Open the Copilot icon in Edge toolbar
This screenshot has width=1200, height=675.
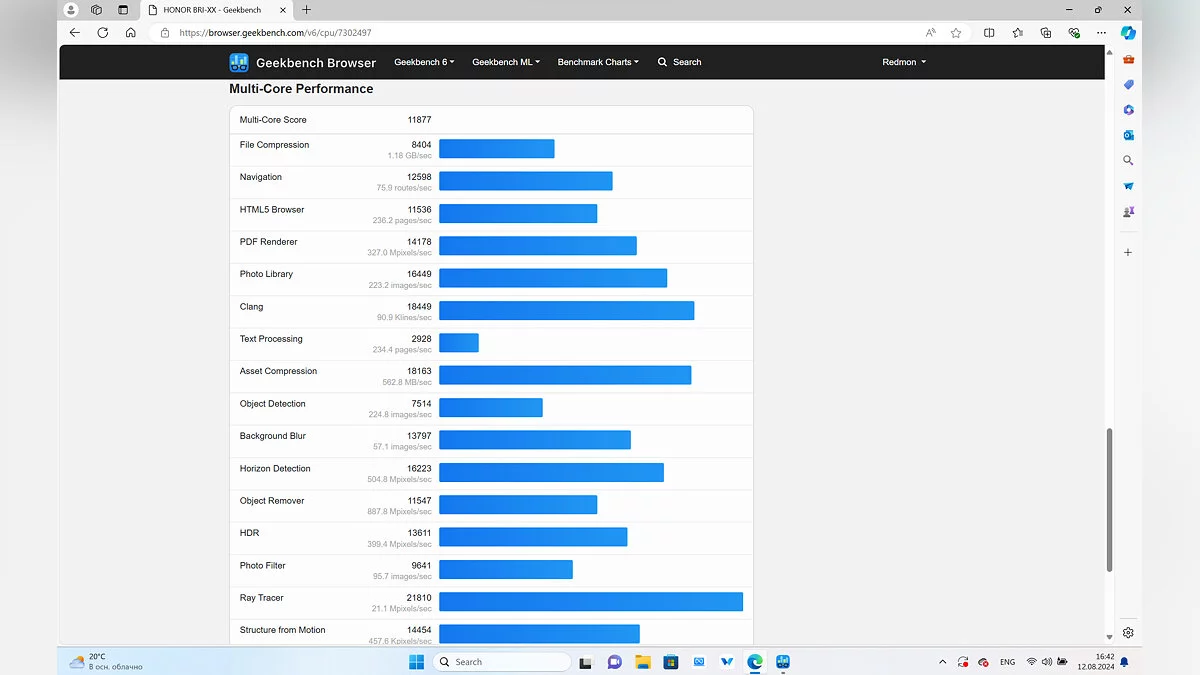point(1128,33)
